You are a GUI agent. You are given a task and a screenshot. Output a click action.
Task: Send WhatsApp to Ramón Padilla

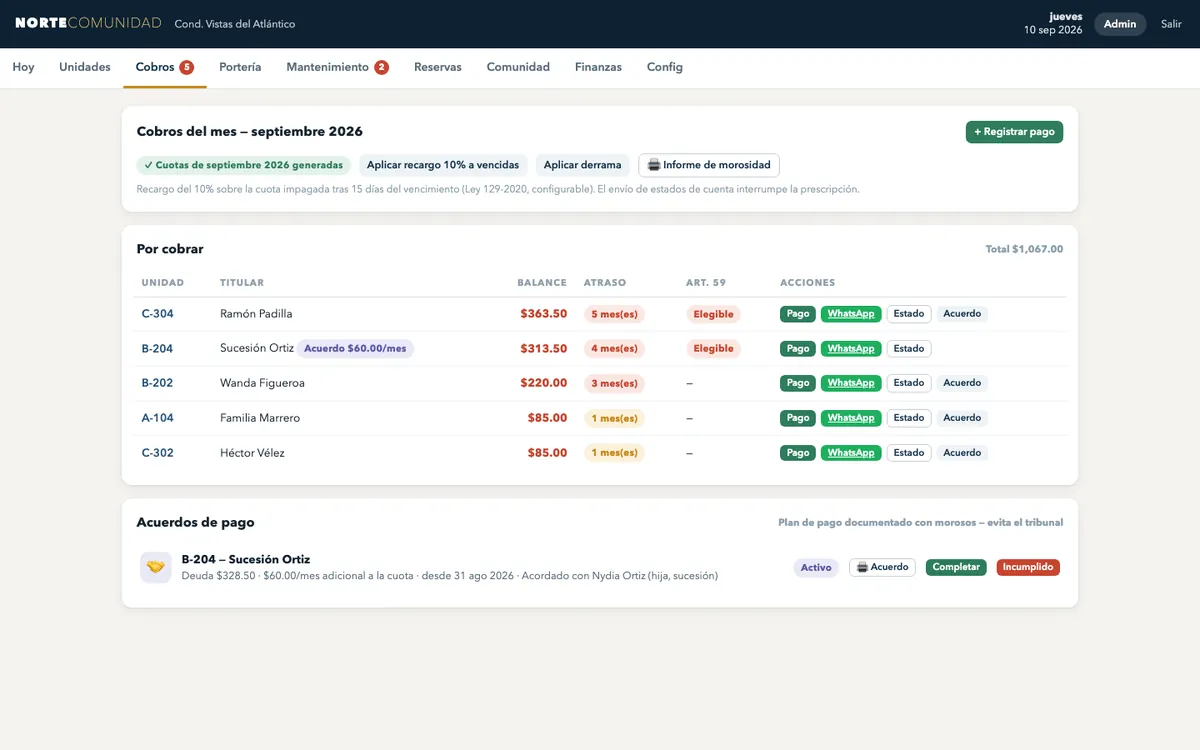pos(851,314)
